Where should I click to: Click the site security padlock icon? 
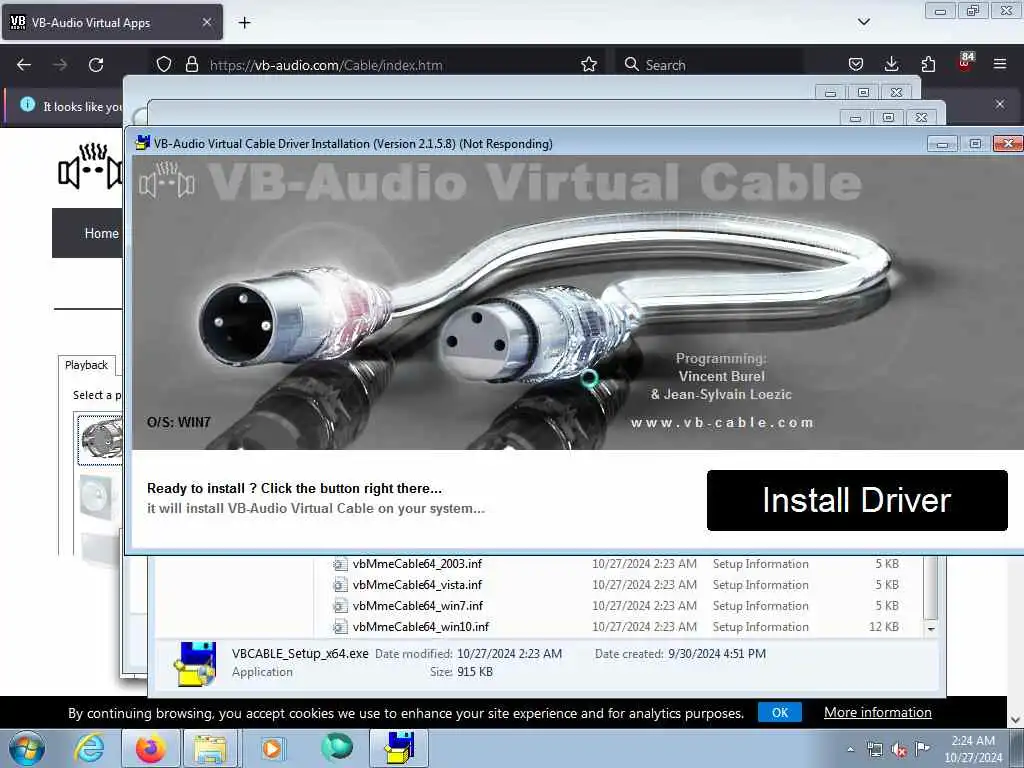click(191, 64)
